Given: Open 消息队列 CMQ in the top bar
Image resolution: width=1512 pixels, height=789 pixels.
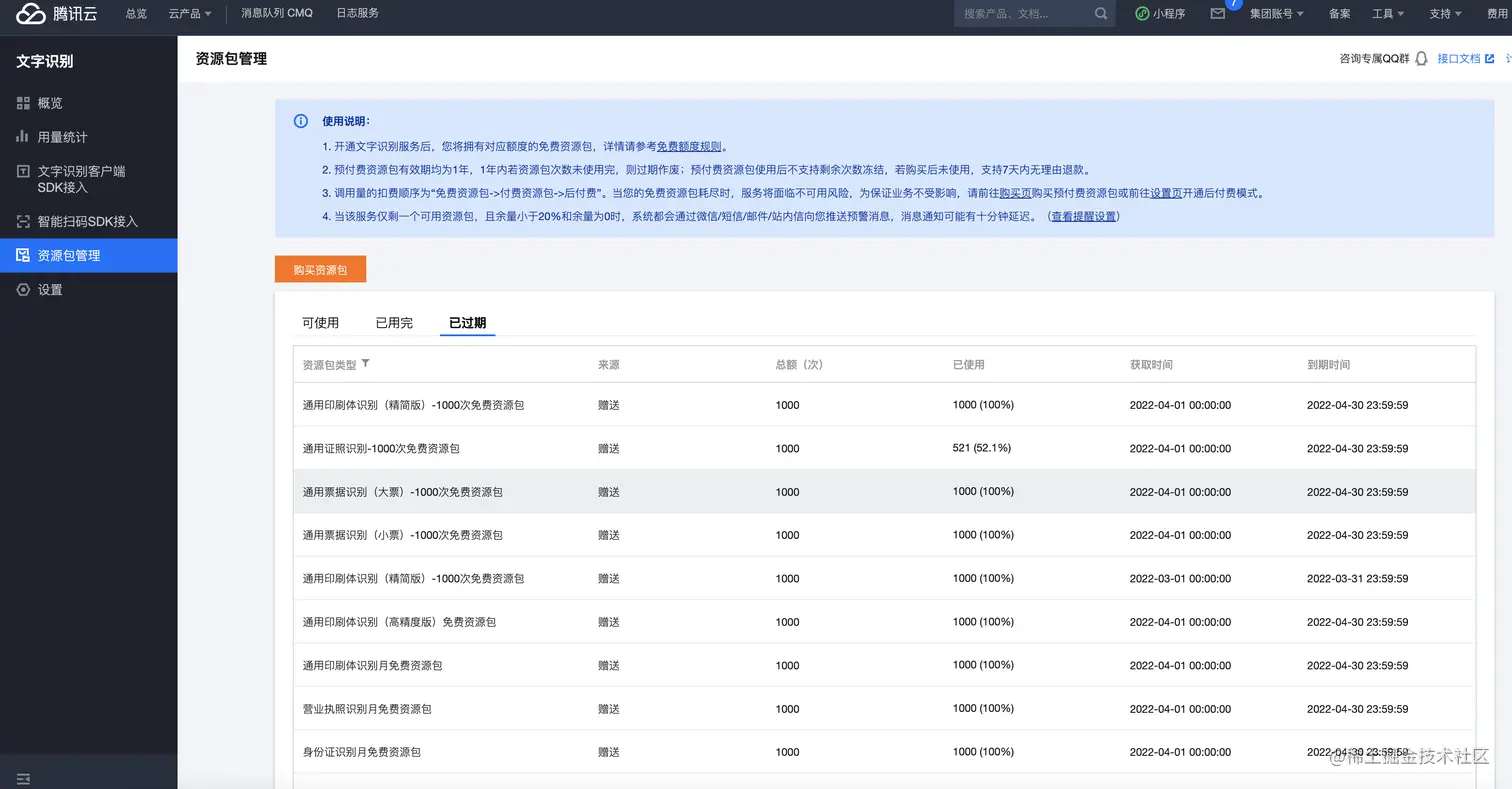Looking at the screenshot, I should 277,14.
